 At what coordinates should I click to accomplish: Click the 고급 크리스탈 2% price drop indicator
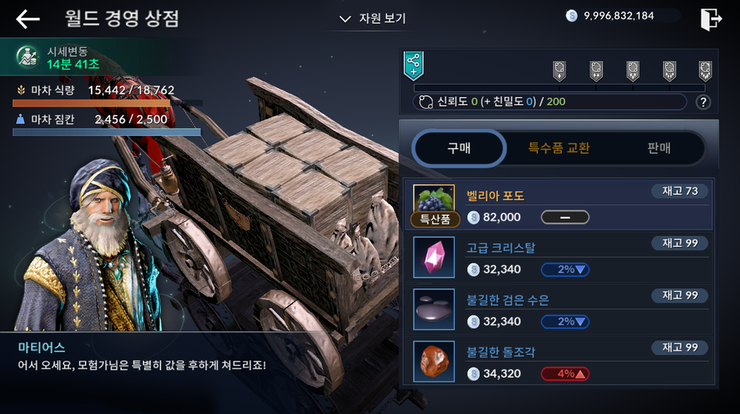pyautogui.click(x=565, y=270)
